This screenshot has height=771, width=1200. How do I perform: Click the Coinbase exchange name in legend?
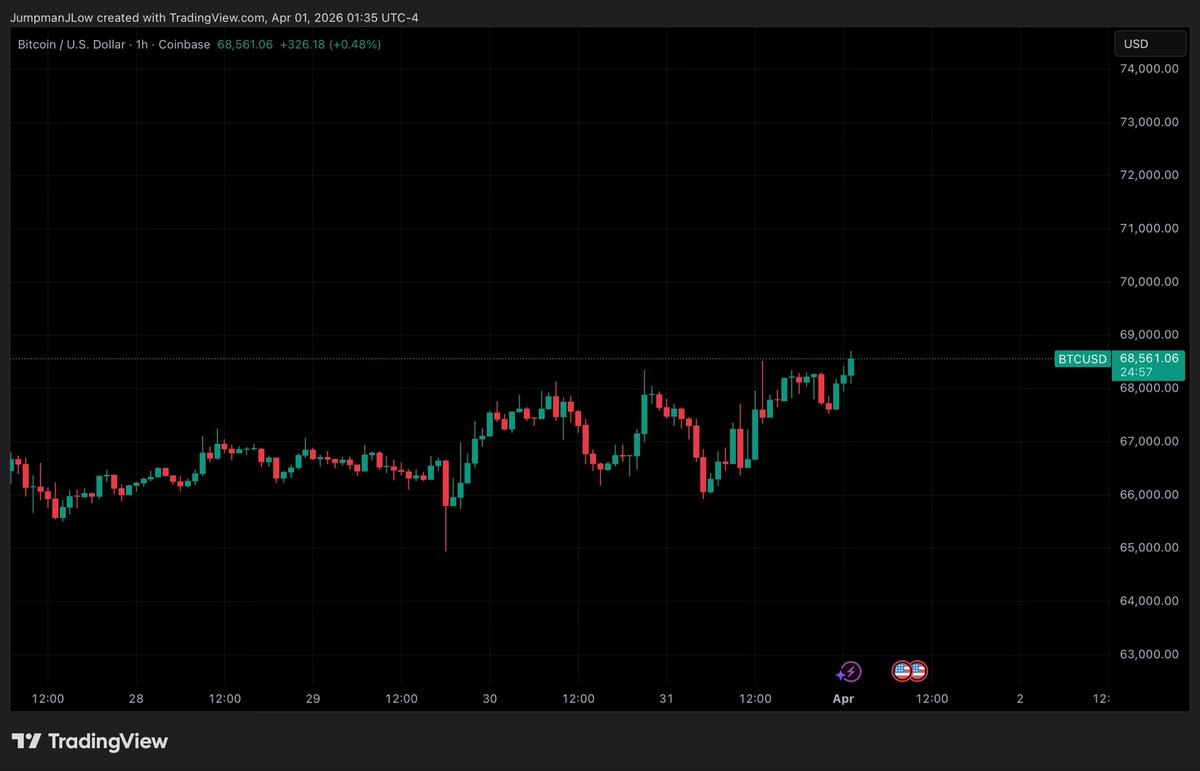[x=186, y=44]
